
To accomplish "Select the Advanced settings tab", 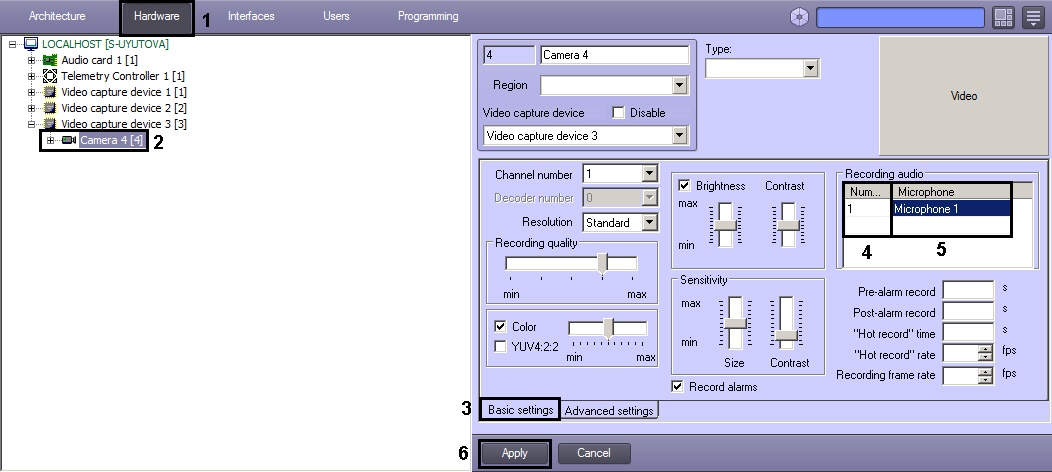I will pyautogui.click(x=609, y=410).
